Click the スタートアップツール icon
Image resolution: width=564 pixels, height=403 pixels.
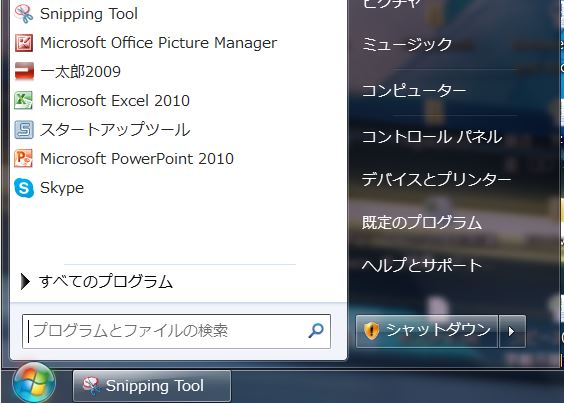click(24, 130)
